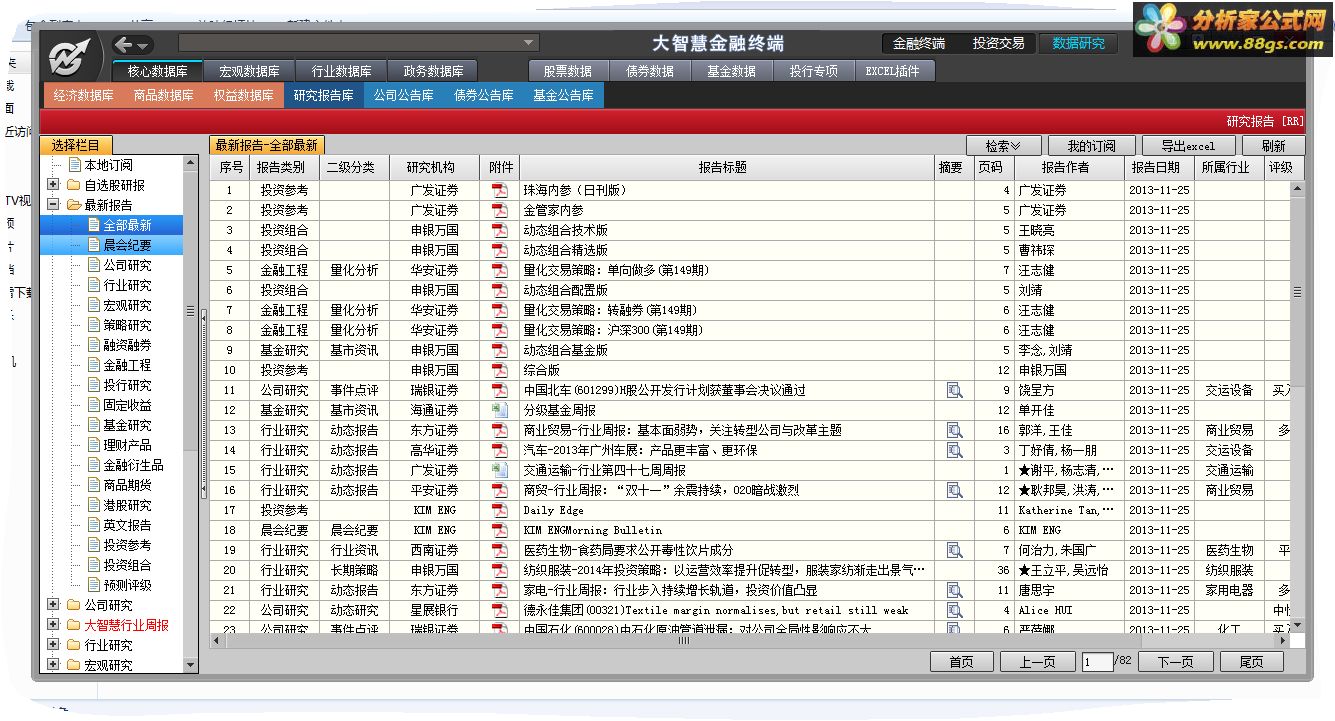Click 刷新 refresh button
Image resolution: width=1335 pixels, height=721 pixels.
(1273, 146)
